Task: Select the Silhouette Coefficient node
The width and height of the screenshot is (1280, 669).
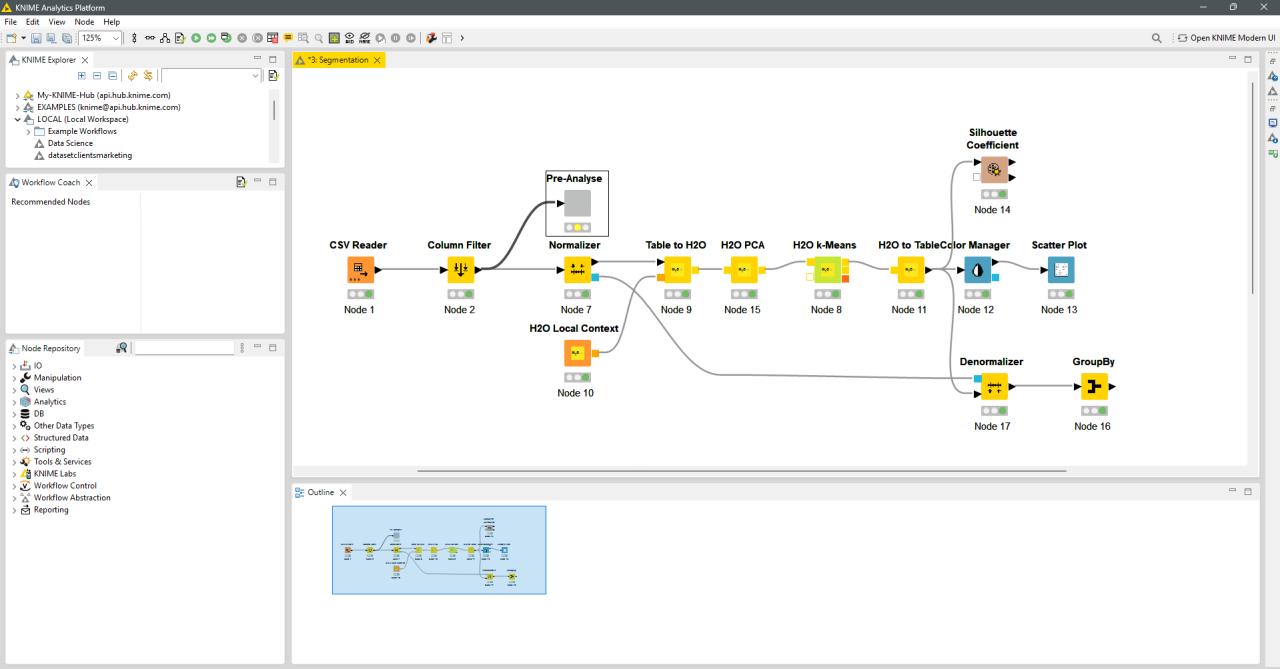Action: pos(993,170)
